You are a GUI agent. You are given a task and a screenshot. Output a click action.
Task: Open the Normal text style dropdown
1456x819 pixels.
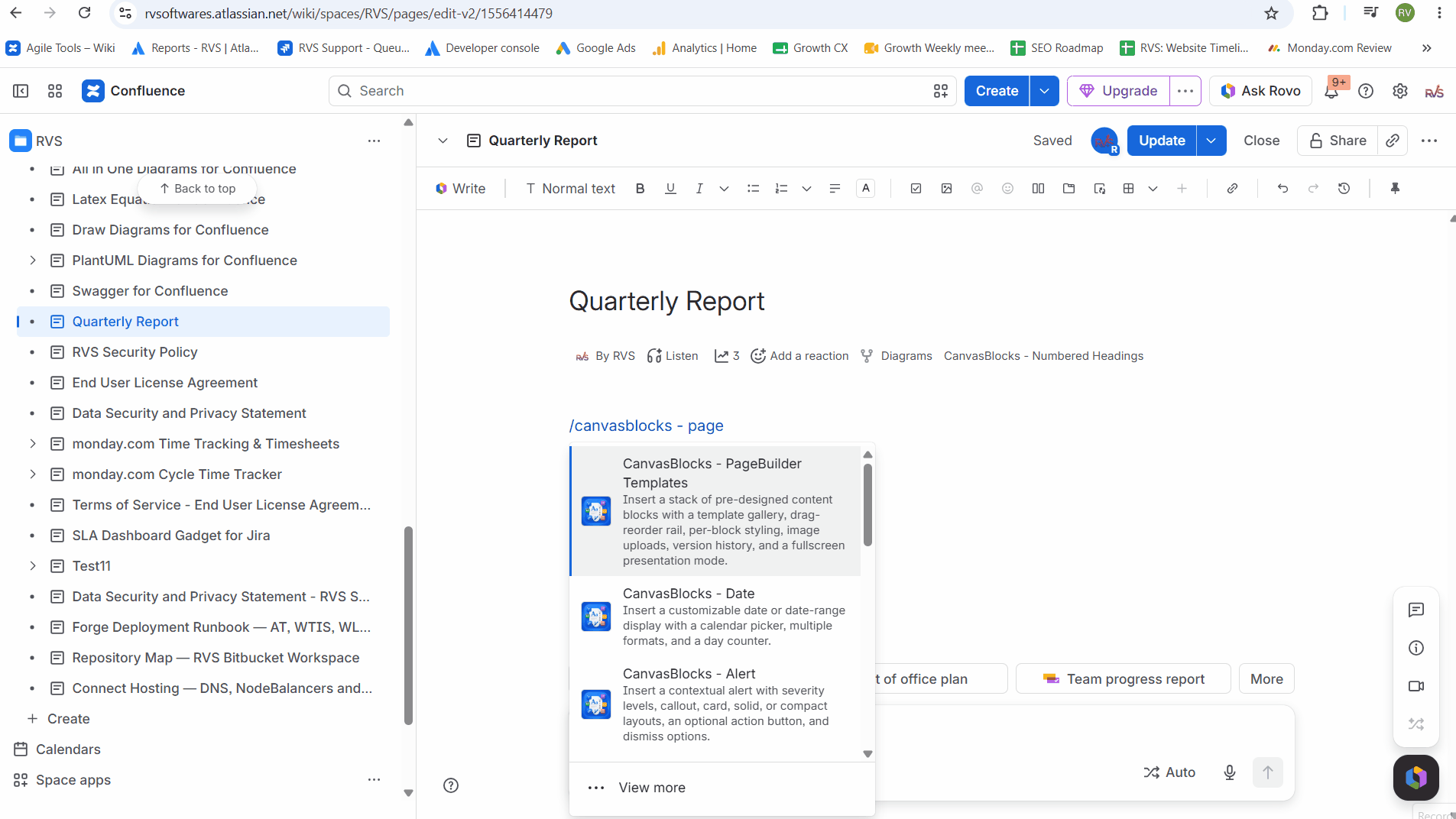pos(570,189)
